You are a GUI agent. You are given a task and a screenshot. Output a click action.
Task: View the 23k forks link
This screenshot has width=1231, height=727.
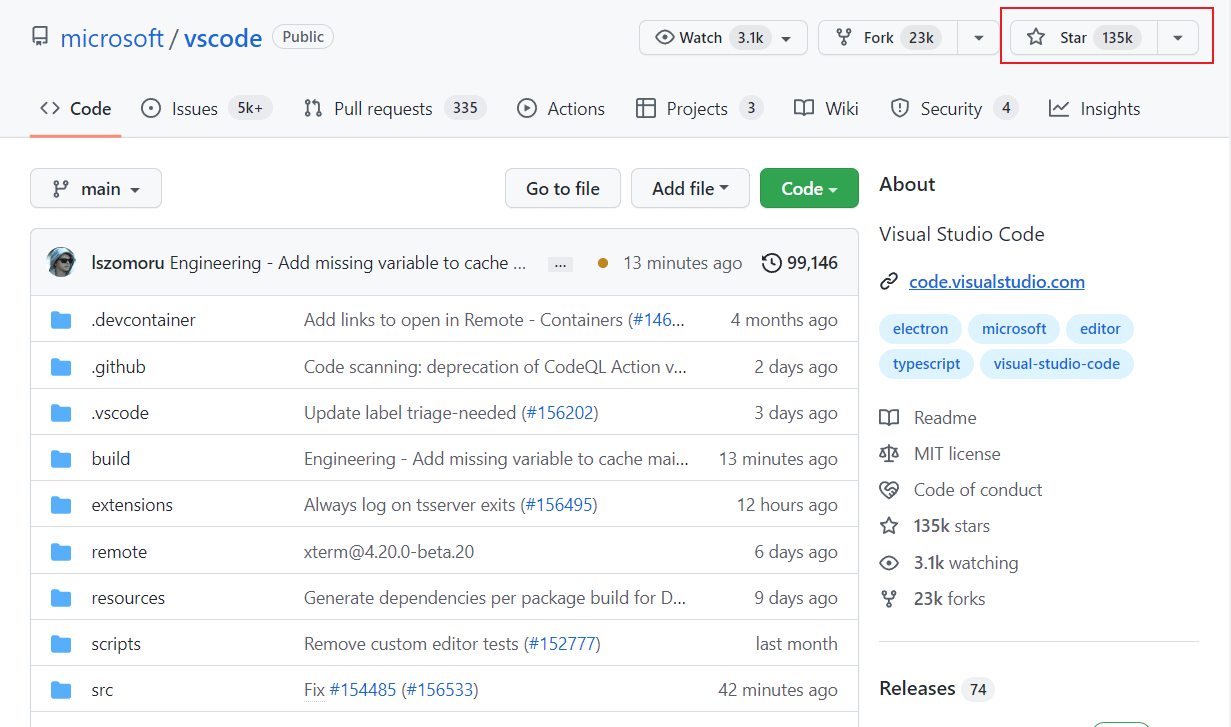point(932,599)
